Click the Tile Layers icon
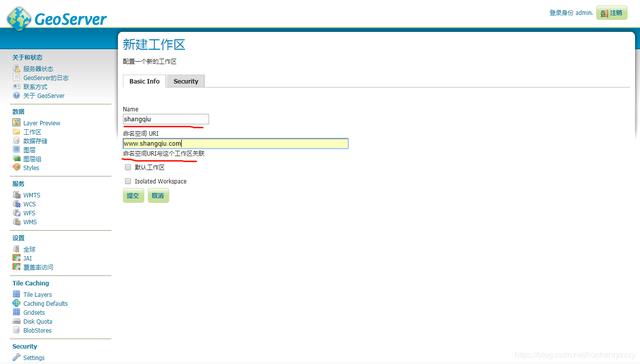The width and height of the screenshot is (640, 364). [16, 294]
